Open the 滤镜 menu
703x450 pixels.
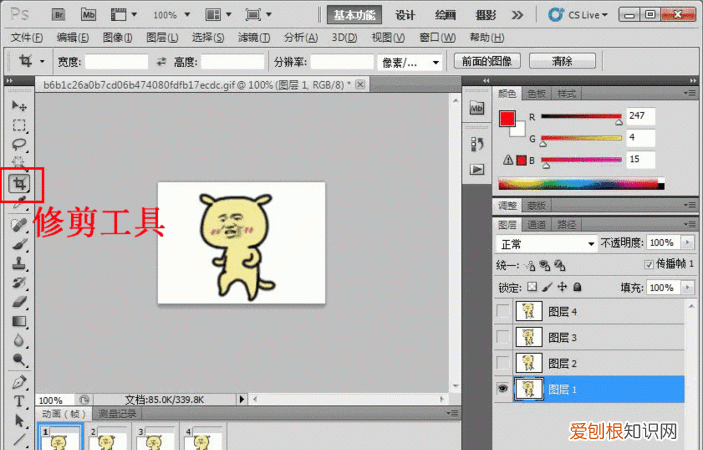[252, 37]
